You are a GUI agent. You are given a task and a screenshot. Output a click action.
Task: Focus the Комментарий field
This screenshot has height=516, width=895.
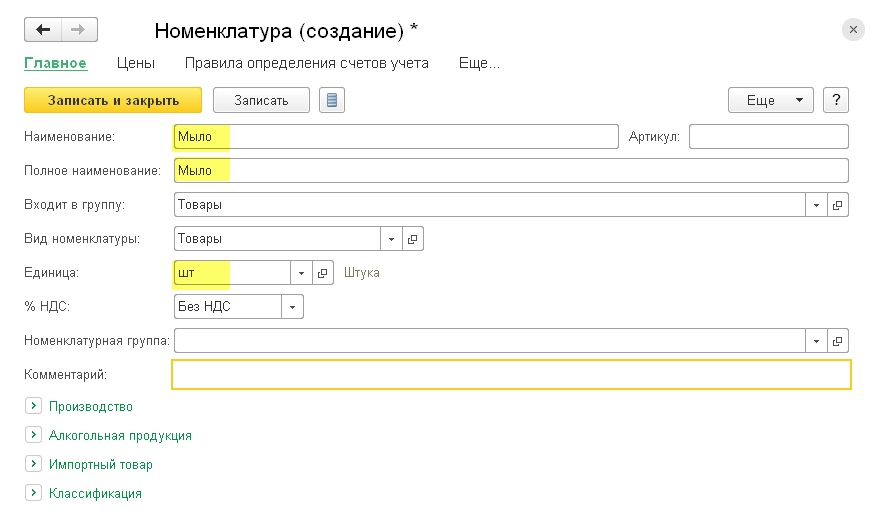point(511,374)
